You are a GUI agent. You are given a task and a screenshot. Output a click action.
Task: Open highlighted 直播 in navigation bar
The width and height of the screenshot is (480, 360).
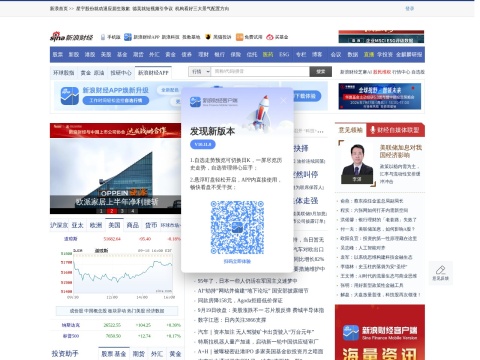pos(369,55)
